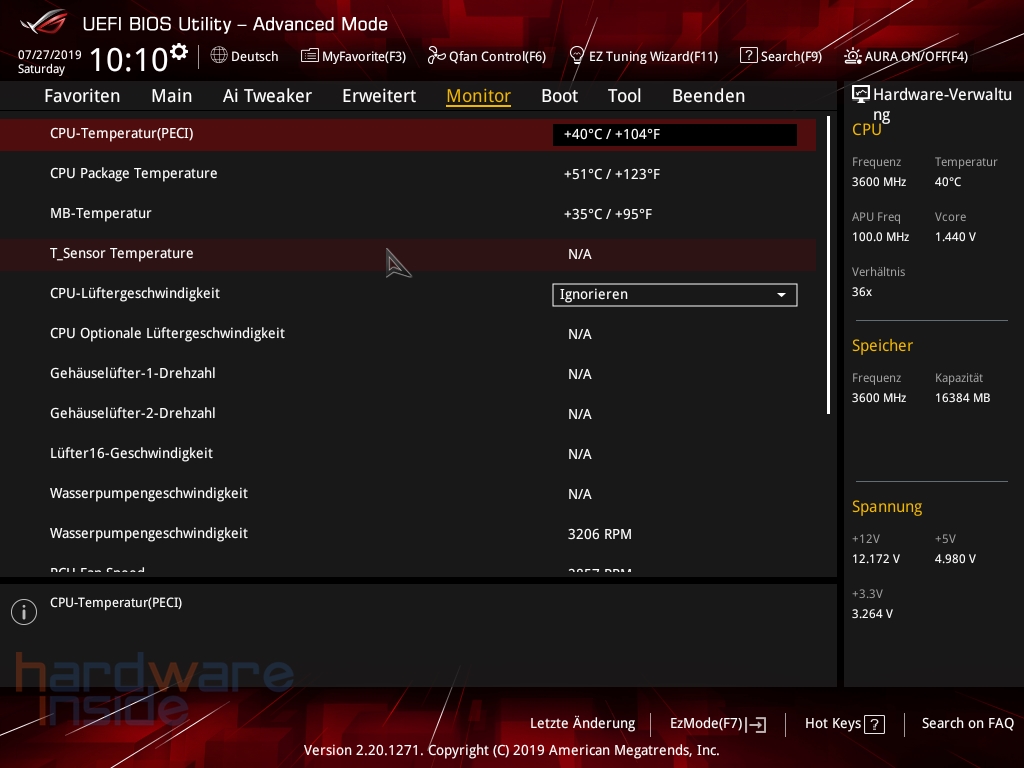This screenshot has height=768, width=1024.
Task: Select Lüfter16-Geschwindigkeit row
Action: point(408,453)
